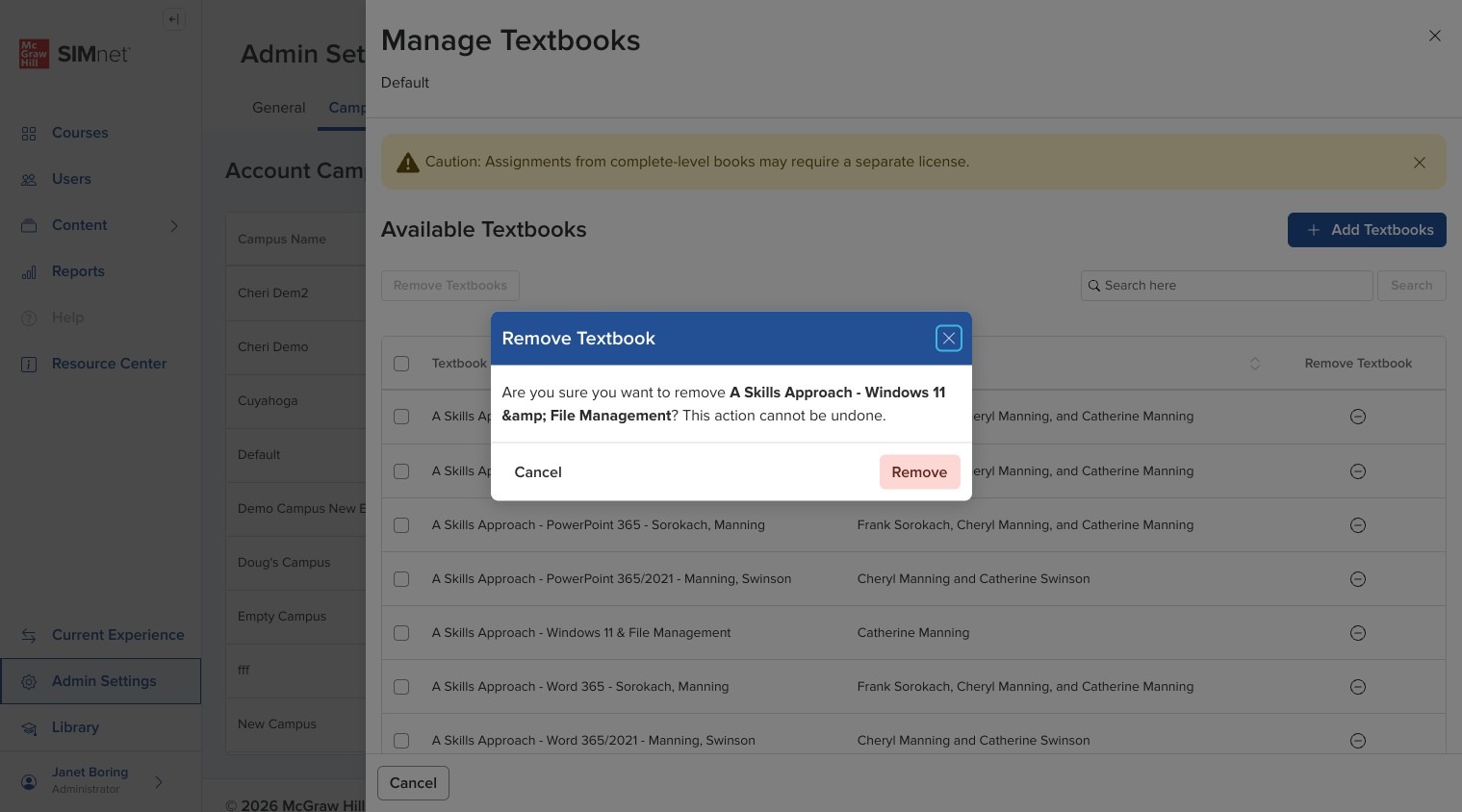Screen dimensions: 1462x812
Task: Toggle the select-all textbooks header checkbox
Action: pyautogui.click(x=401, y=364)
